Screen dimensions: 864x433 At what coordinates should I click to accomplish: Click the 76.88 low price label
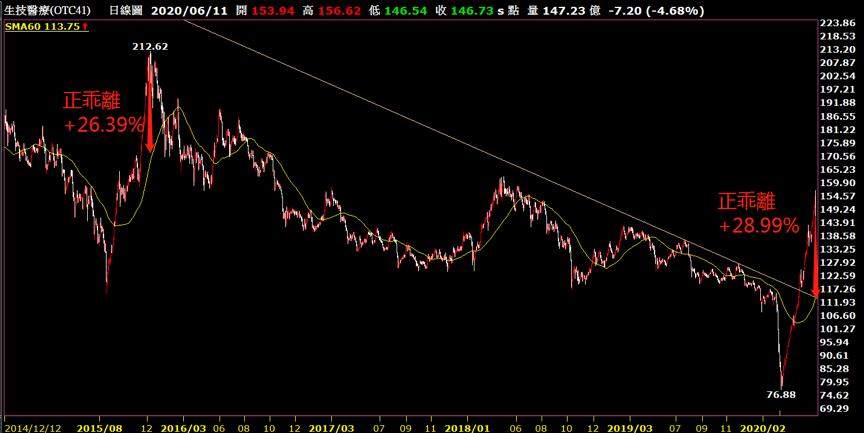point(780,395)
